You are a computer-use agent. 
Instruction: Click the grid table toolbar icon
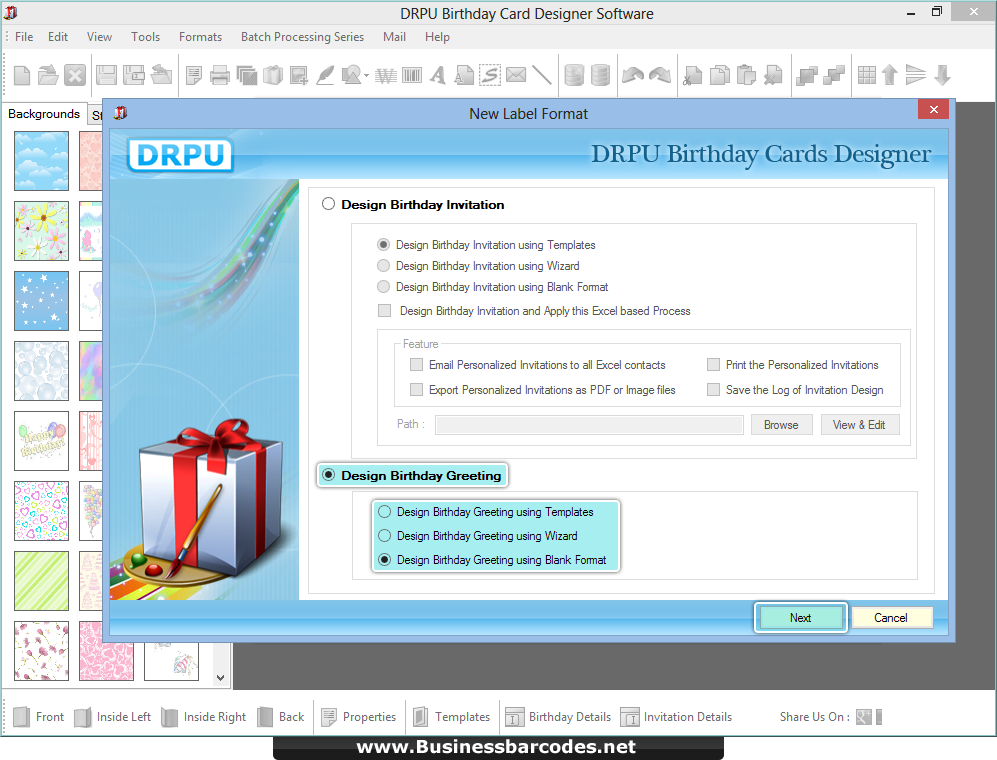tap(867, 75)
